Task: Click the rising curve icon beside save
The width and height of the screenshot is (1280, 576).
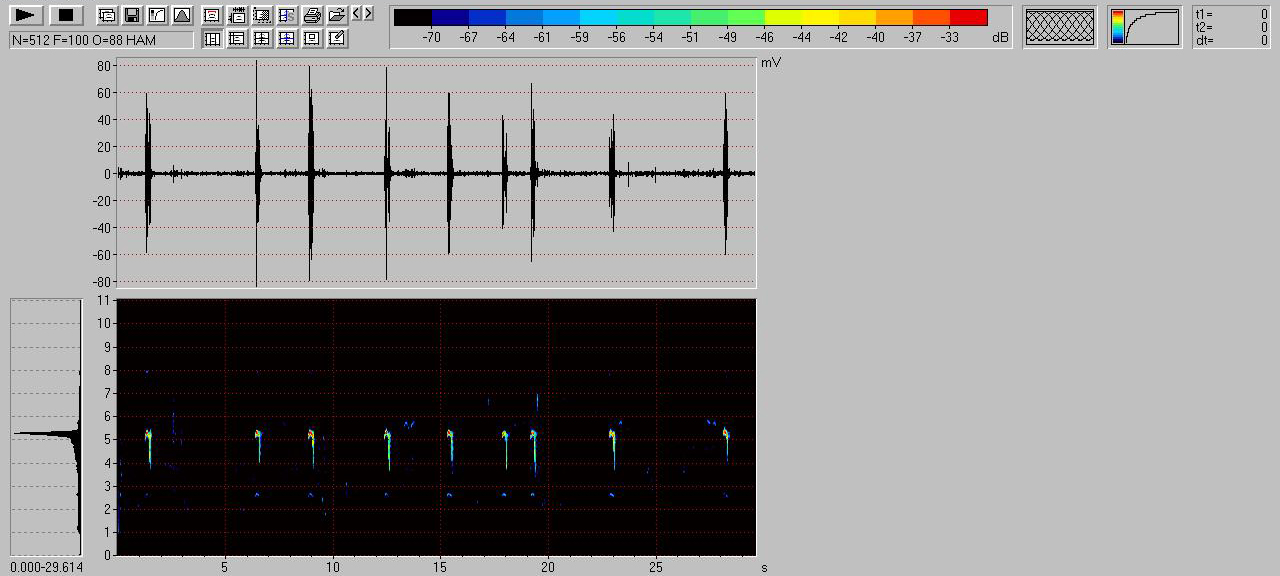Action: pos(156,15)
